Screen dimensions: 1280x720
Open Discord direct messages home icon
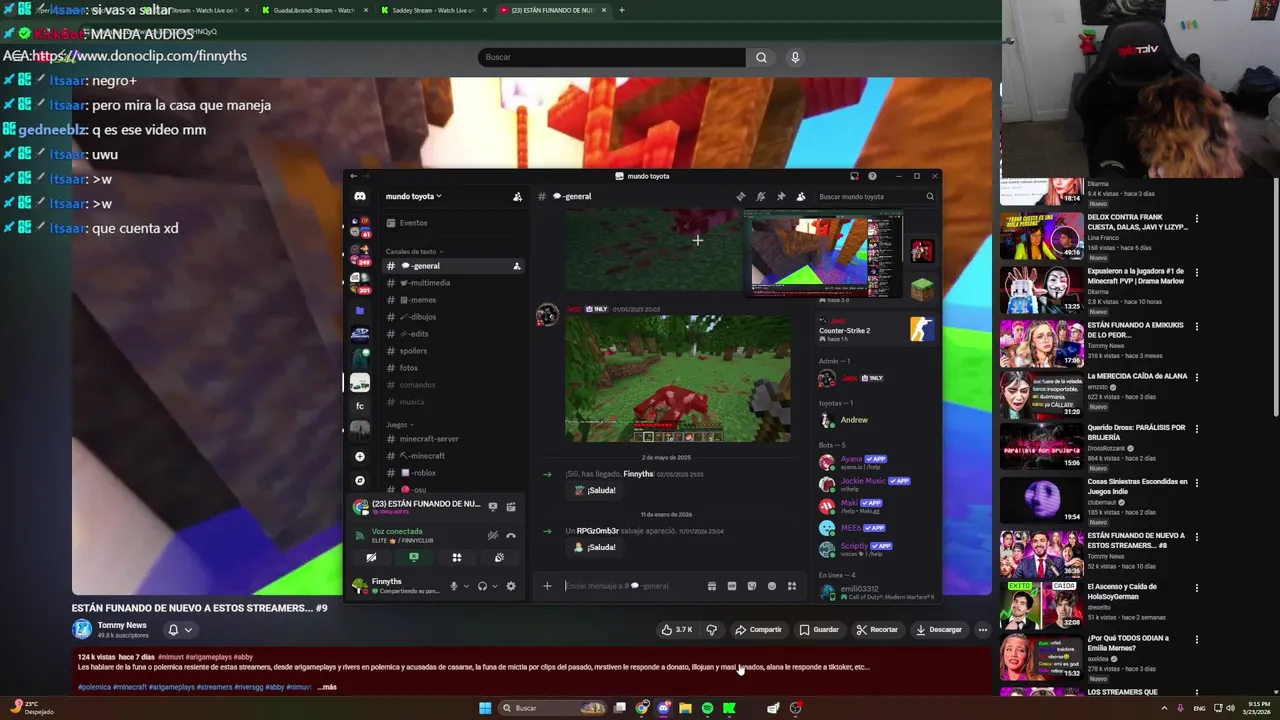pyautogui.click(x=360, y=197)
